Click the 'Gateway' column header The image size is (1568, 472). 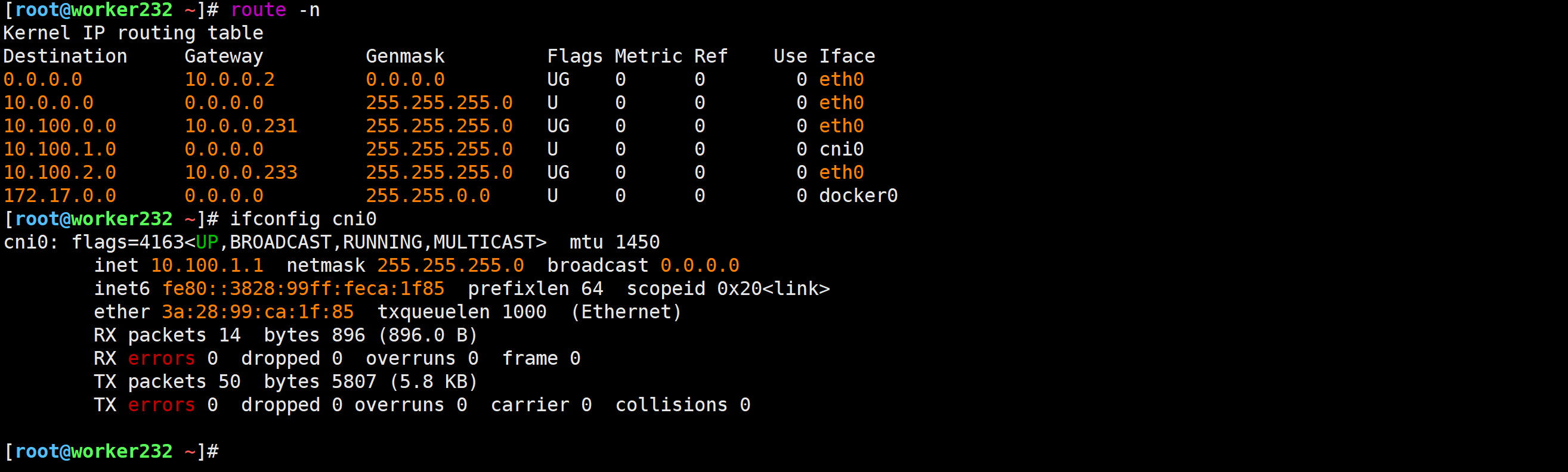point(224,57)
